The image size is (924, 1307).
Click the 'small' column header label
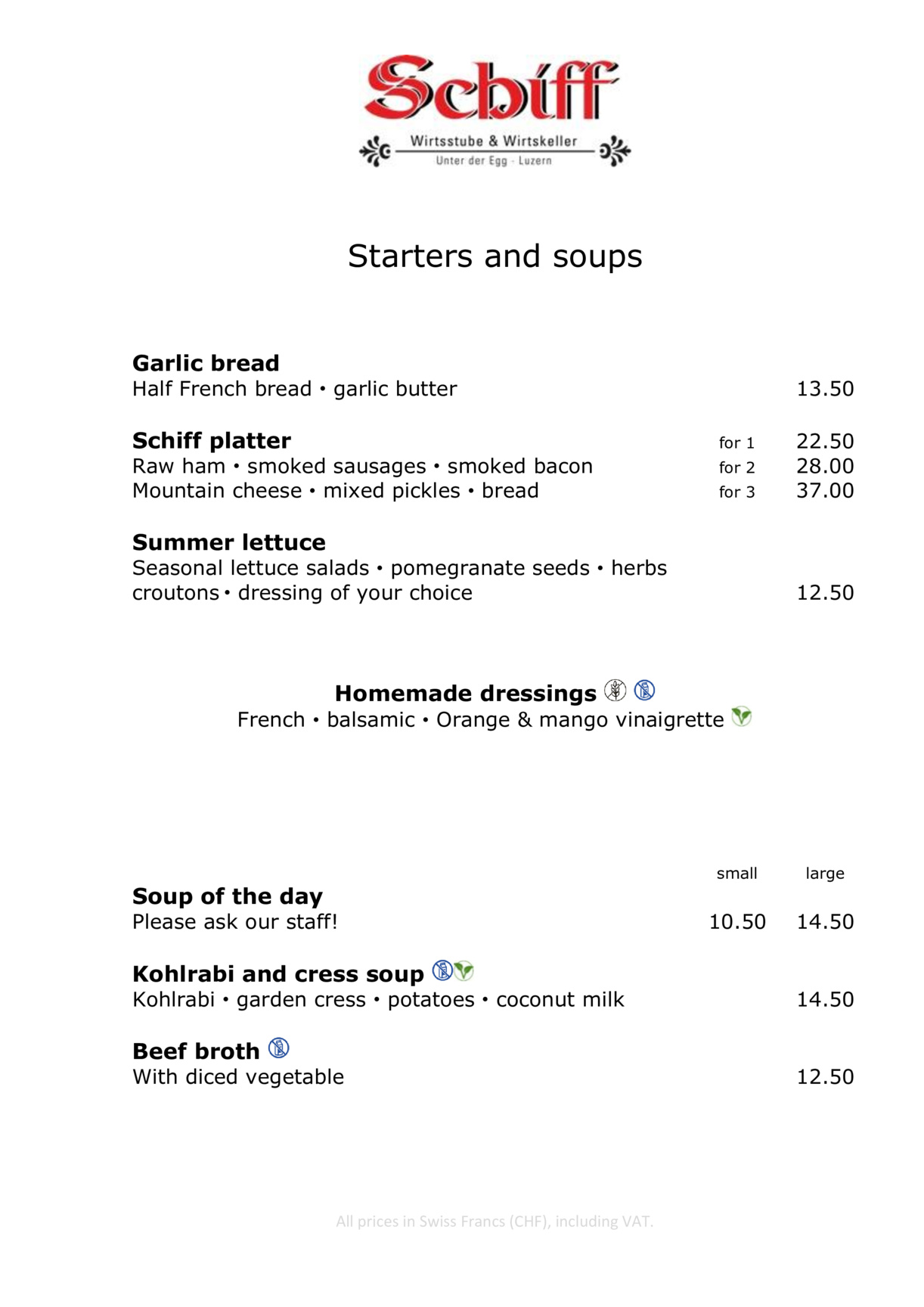click(x=737, y=874)
